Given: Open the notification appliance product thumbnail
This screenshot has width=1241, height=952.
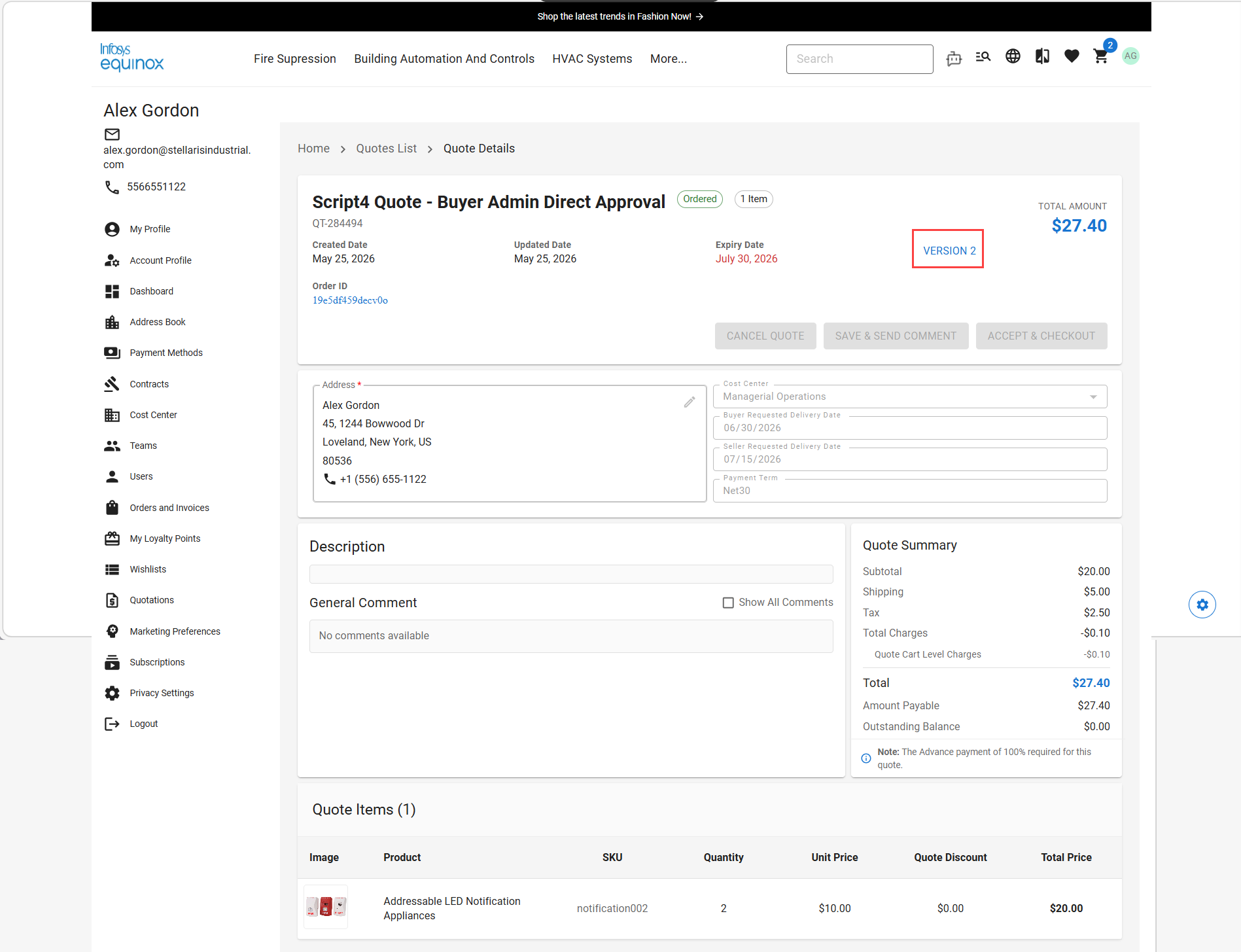Looking at the screenshot, I should tap(326, 907).
